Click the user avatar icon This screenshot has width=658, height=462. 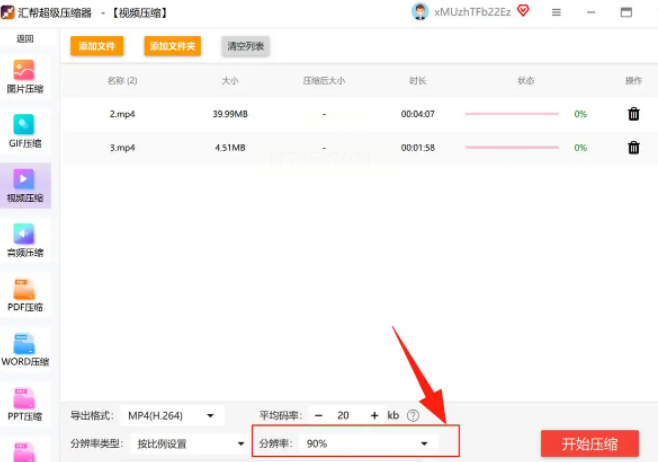pyautogui.click(x=420, y=12)
